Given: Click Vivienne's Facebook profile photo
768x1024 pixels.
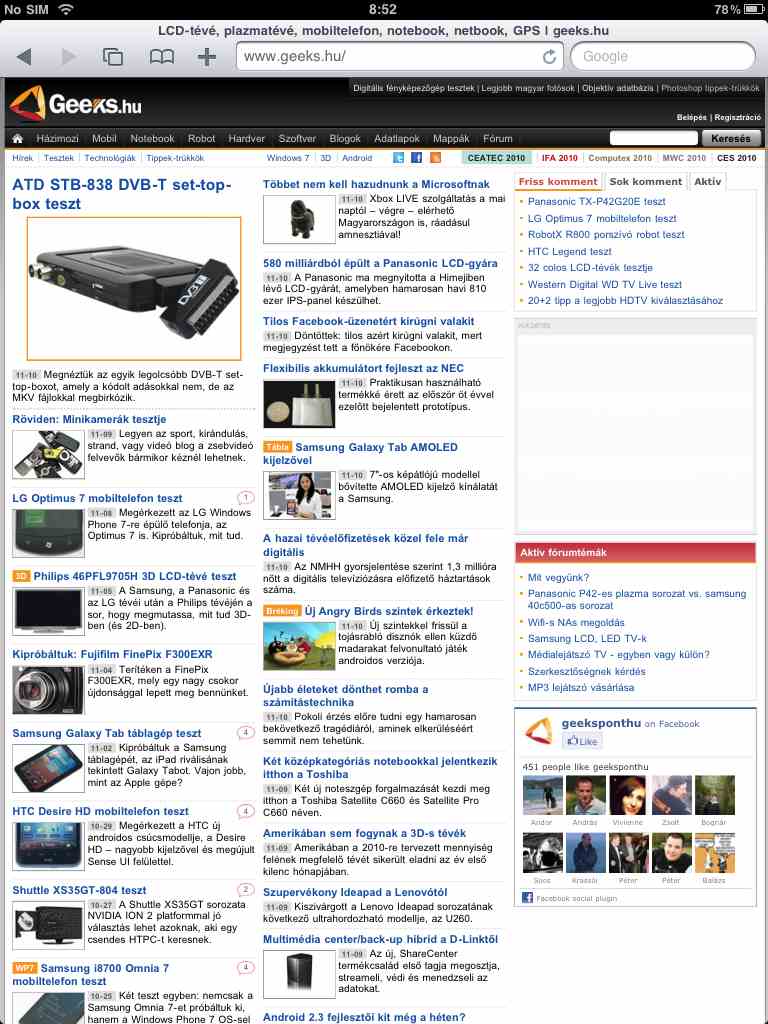Looking at the screenshot, I should pyautogui.click(x=628, y=795).
